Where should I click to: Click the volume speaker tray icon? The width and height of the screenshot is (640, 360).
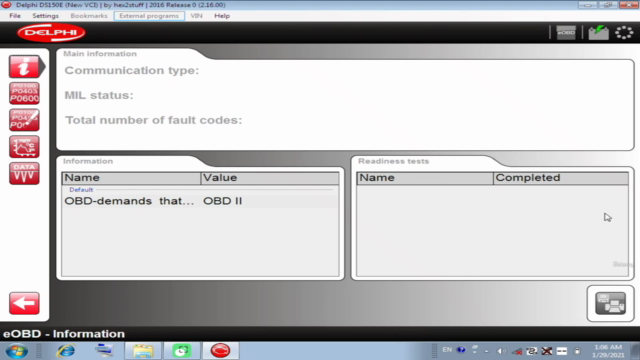point(502,351)
